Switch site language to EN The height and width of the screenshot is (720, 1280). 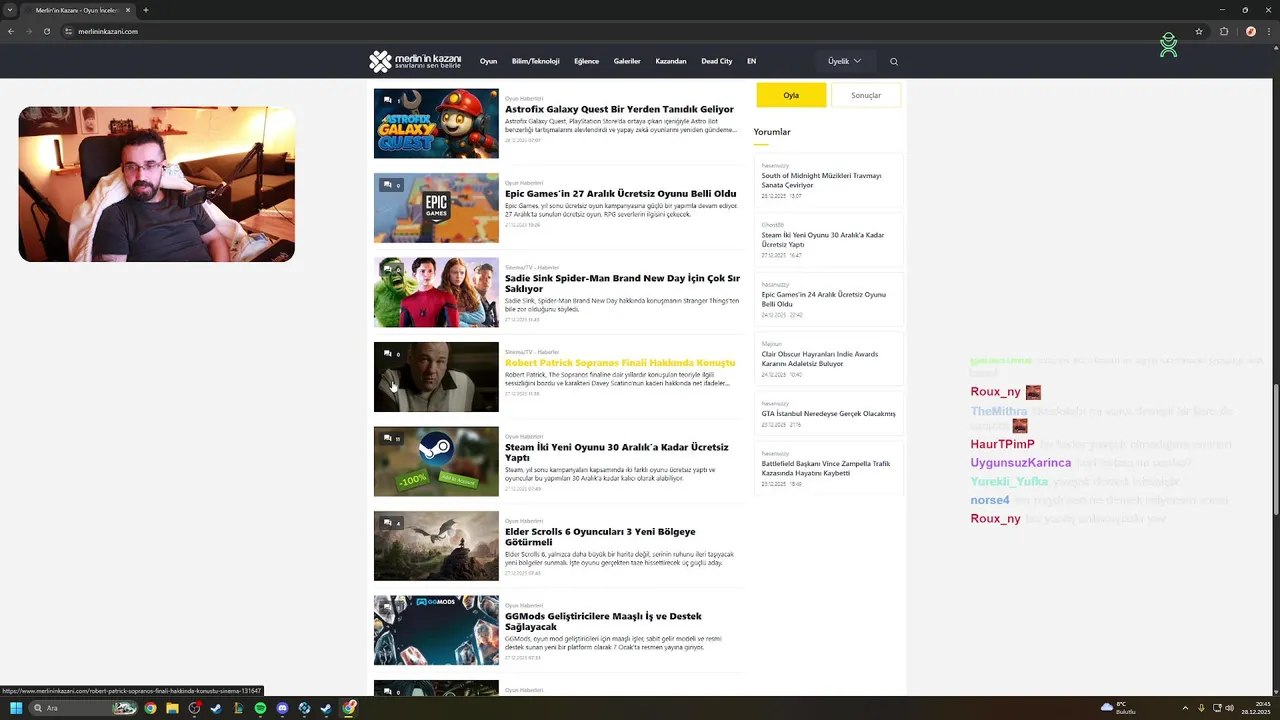[751, 61]
